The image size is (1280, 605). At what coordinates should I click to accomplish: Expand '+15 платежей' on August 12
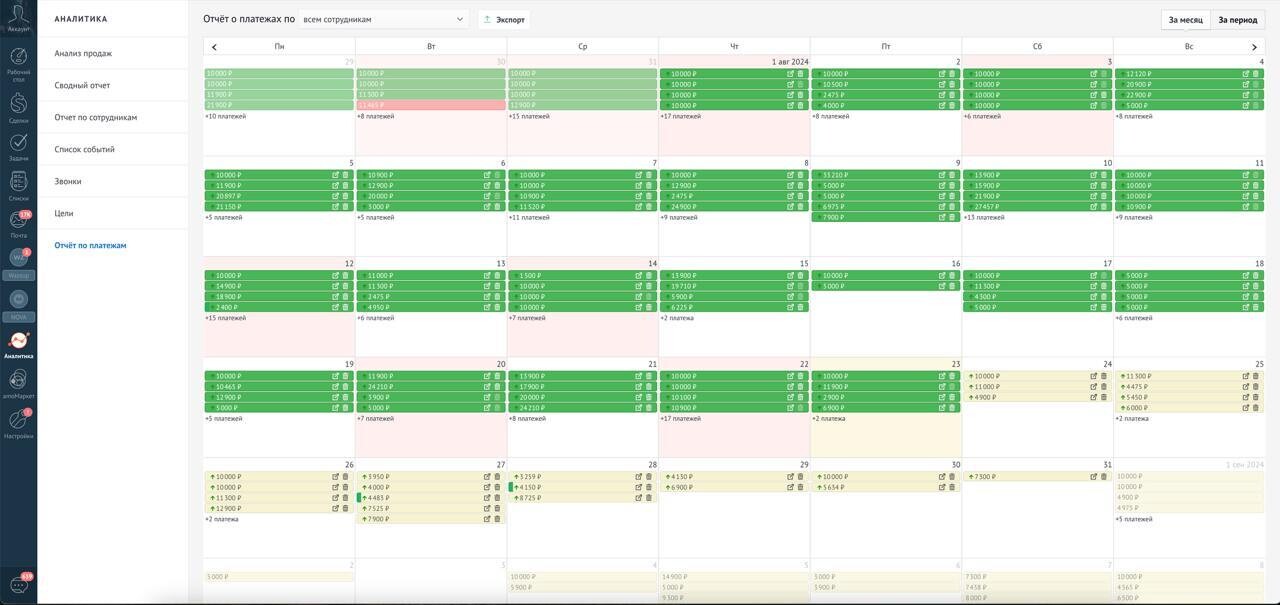click(x=226, y=318)
